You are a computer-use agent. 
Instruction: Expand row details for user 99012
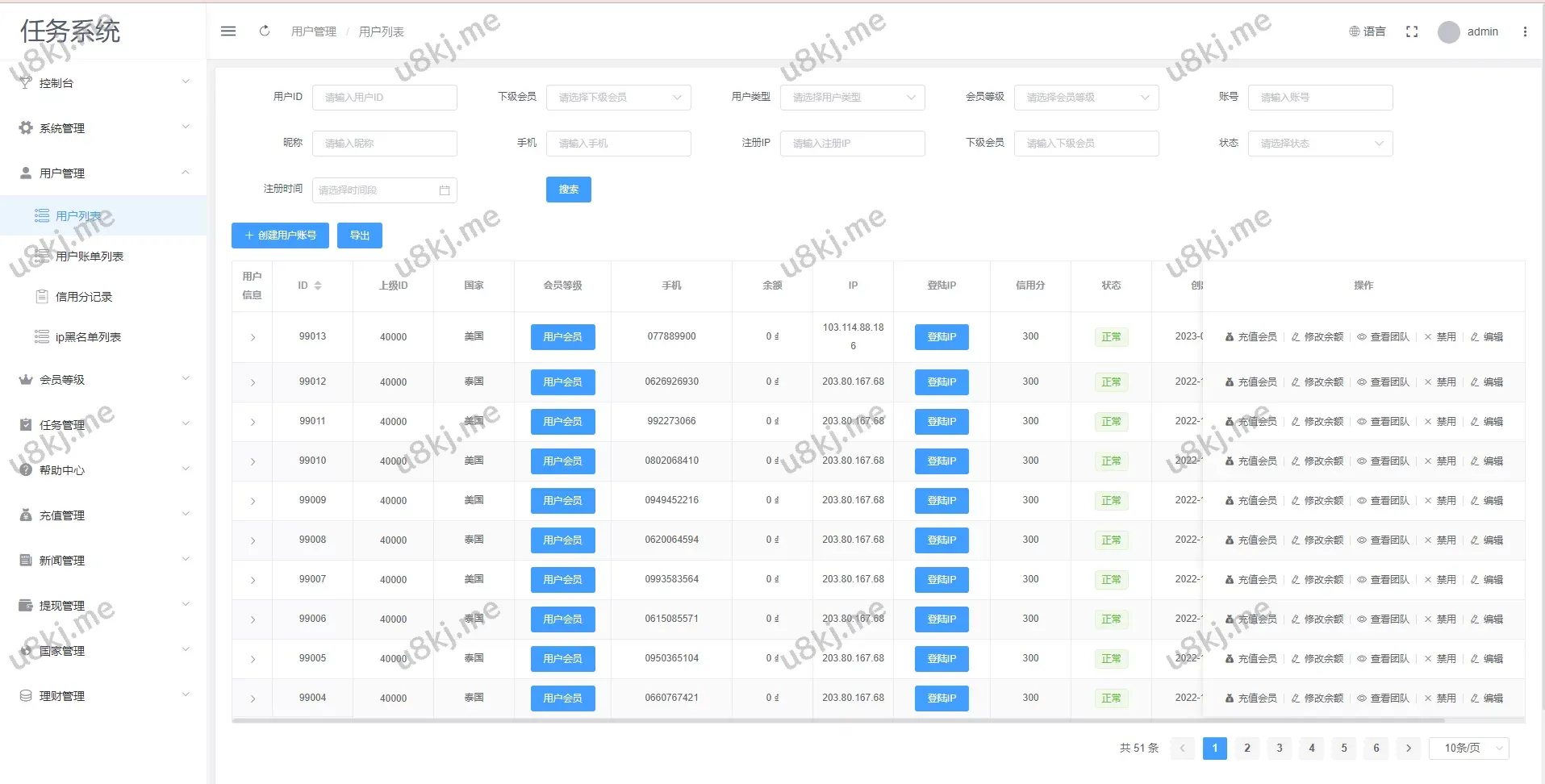253,382
